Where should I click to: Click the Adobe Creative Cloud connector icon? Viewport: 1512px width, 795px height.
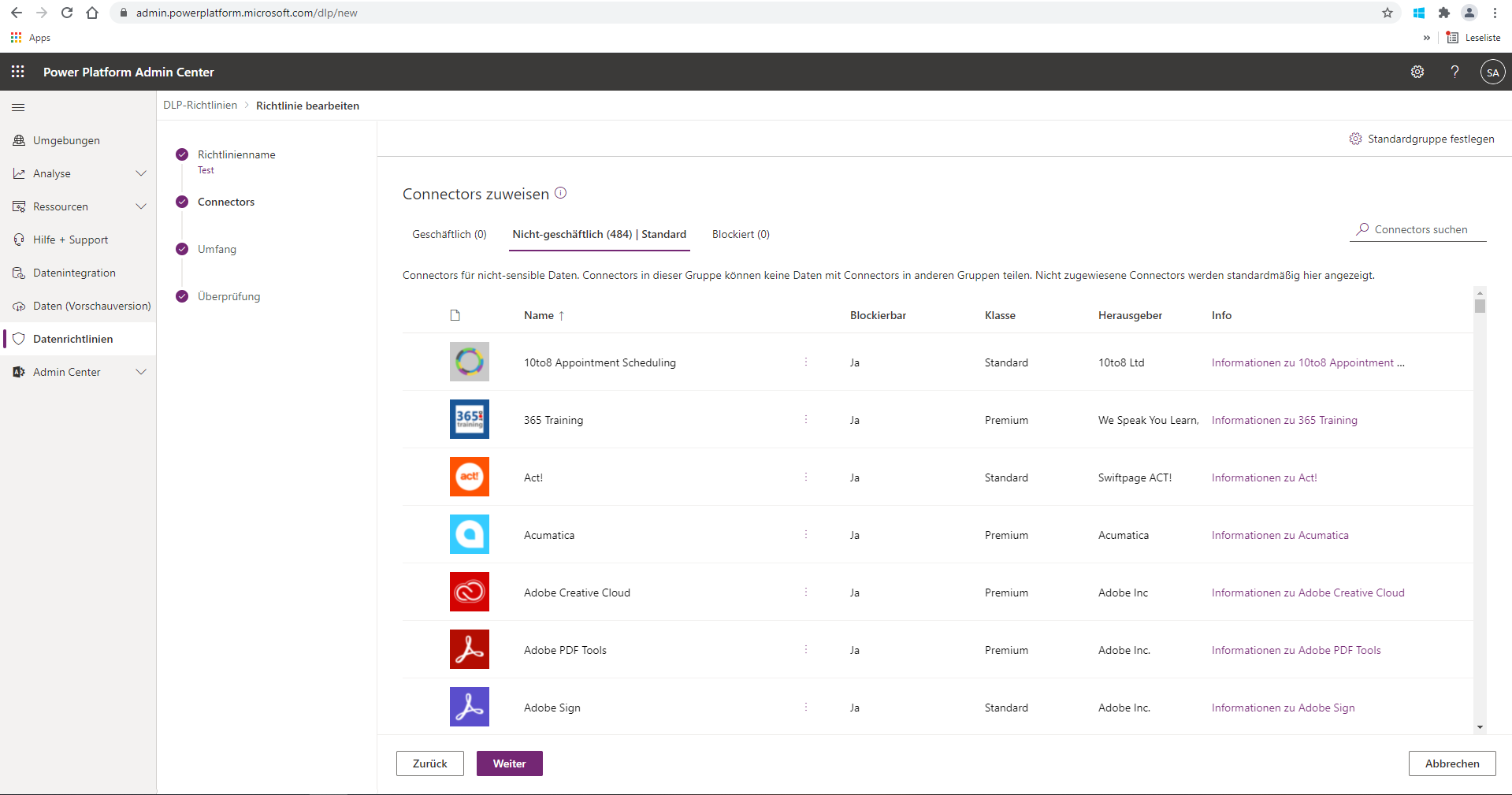pos(470,592)
